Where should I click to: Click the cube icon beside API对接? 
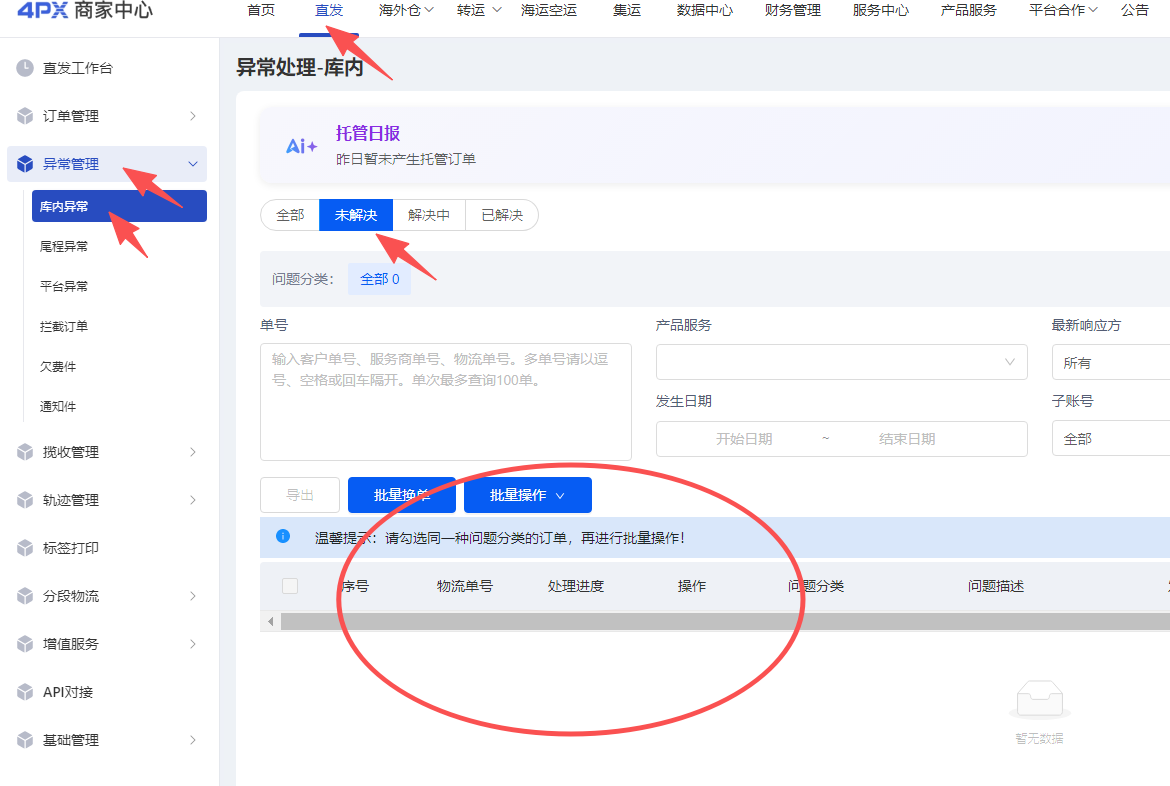(25, 692)
